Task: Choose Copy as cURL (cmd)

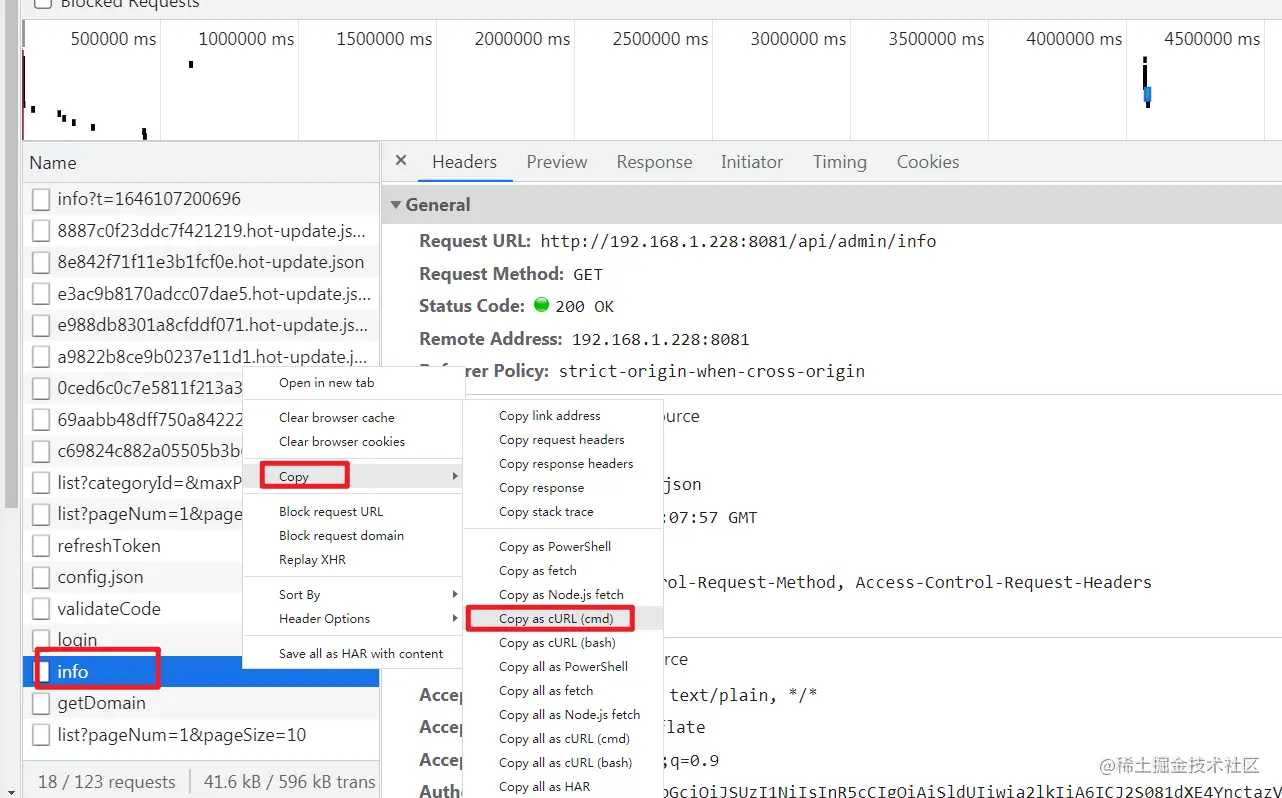Action: (563, 619)
